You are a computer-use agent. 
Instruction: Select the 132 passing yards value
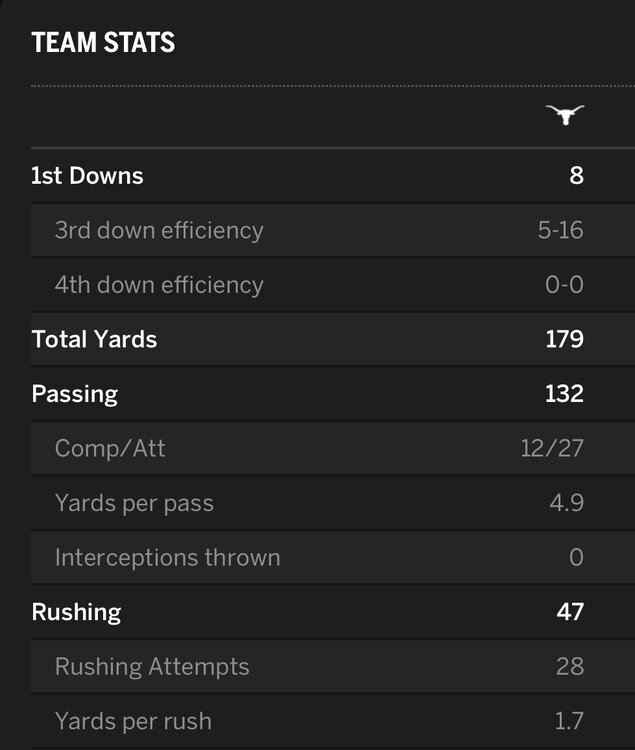click(564, 394)
